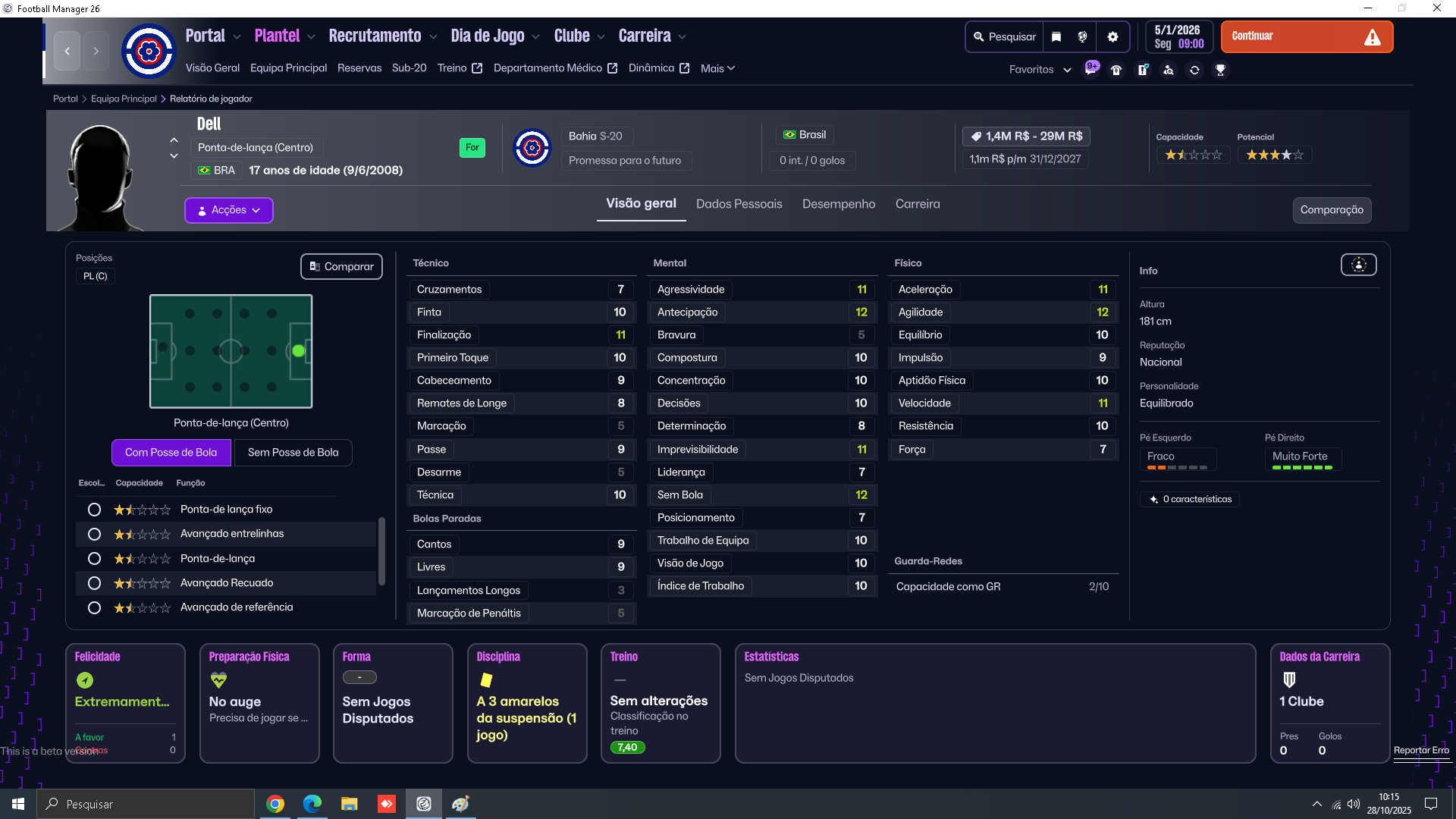Switch to the Desempenho tab

coord(838,204)
